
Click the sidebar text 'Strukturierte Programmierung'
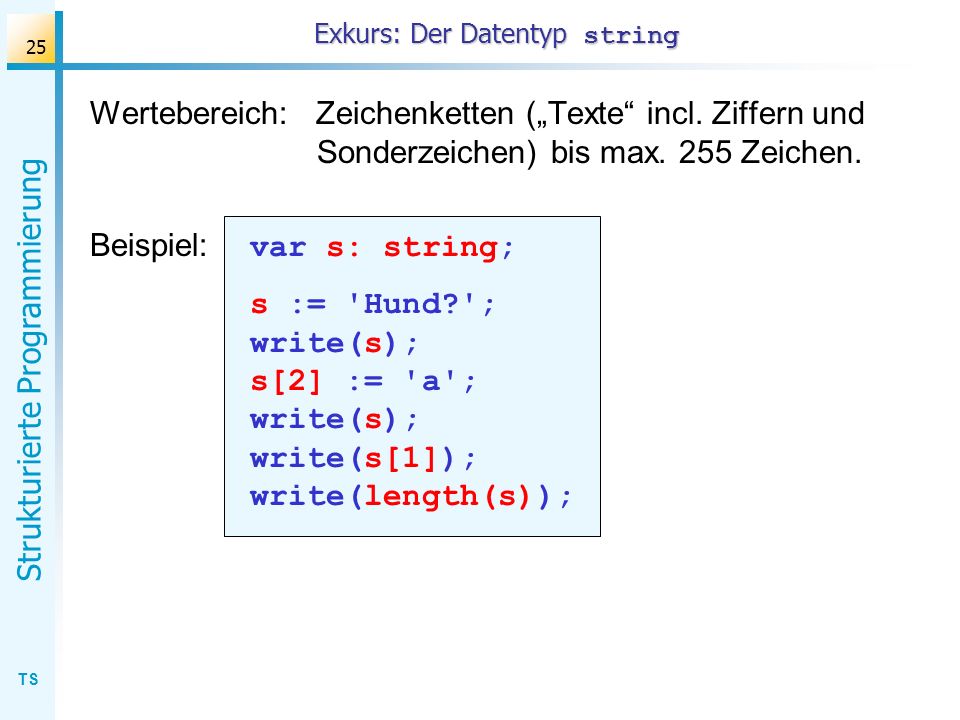pos(30,370)
